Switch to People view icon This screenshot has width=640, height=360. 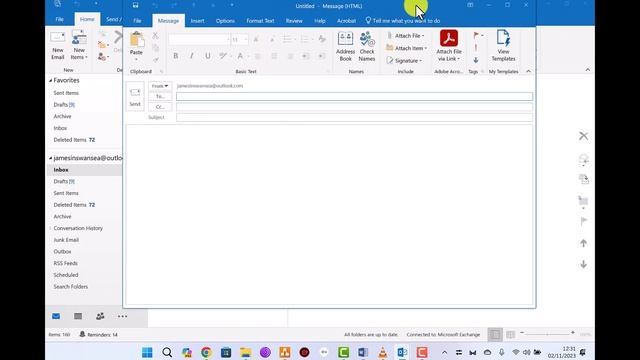[x=100, y=316]
